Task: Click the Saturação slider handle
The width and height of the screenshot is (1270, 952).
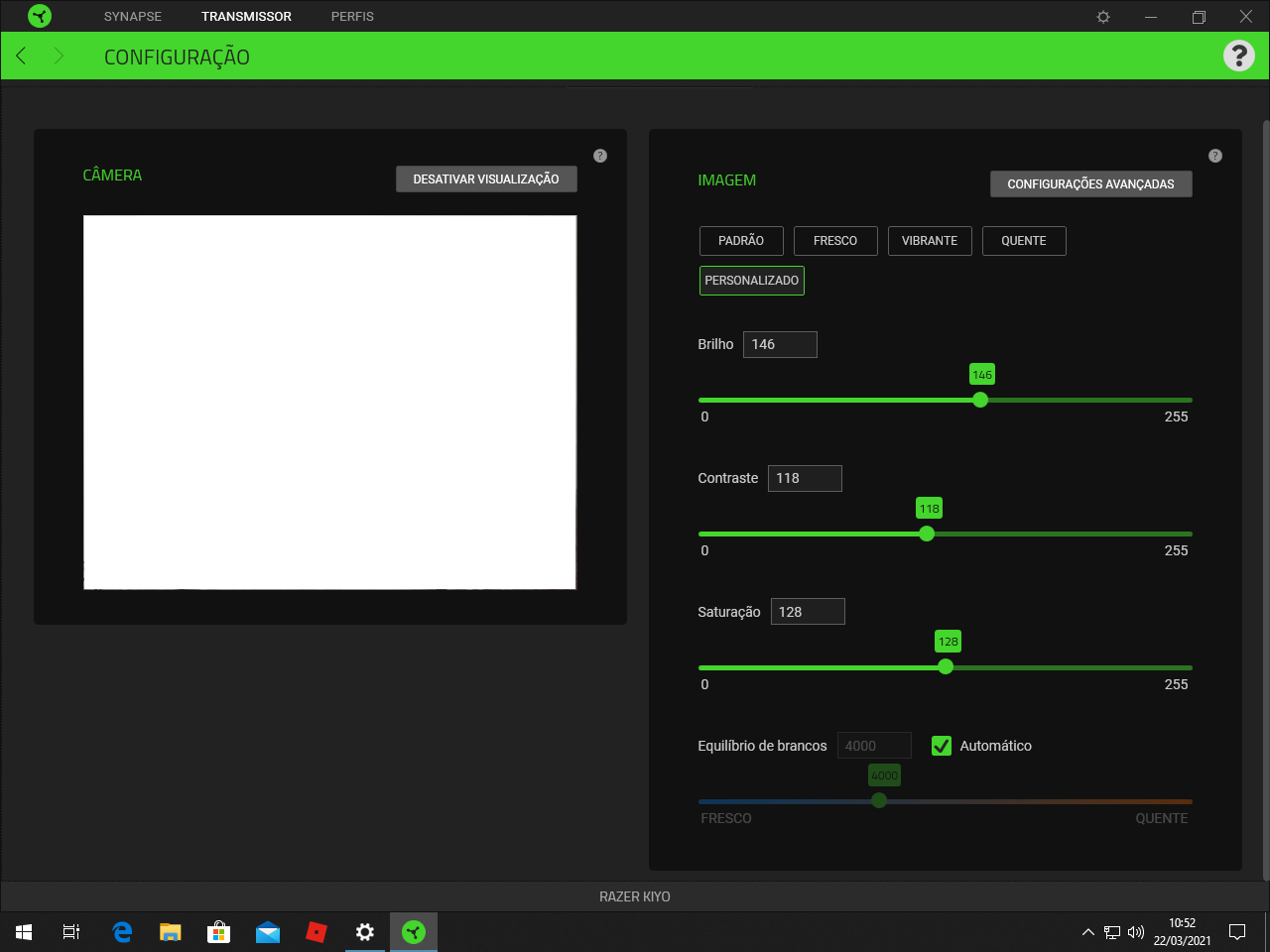Action: [x=946, y=667]
